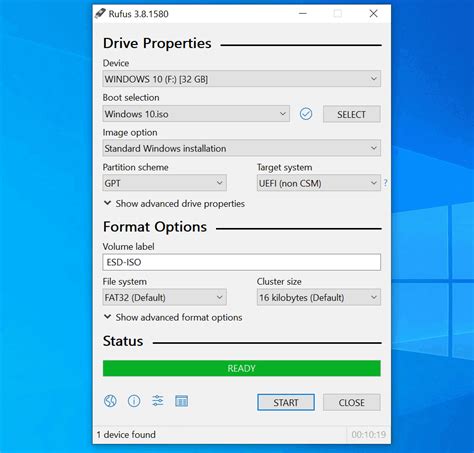474x453 pixels.
Task: Click the Volume label text field
Action: [241, 262]
